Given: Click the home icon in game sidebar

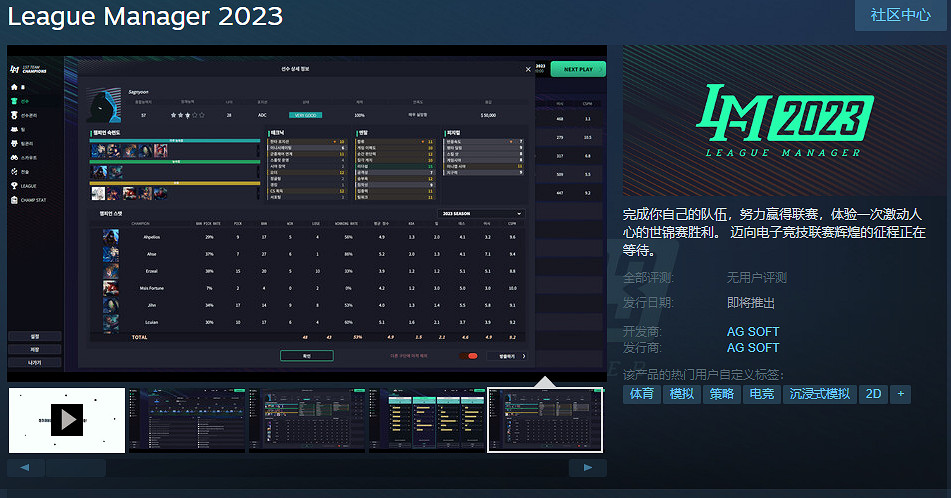Looking at the screenshot, I should tap(13, 88).
